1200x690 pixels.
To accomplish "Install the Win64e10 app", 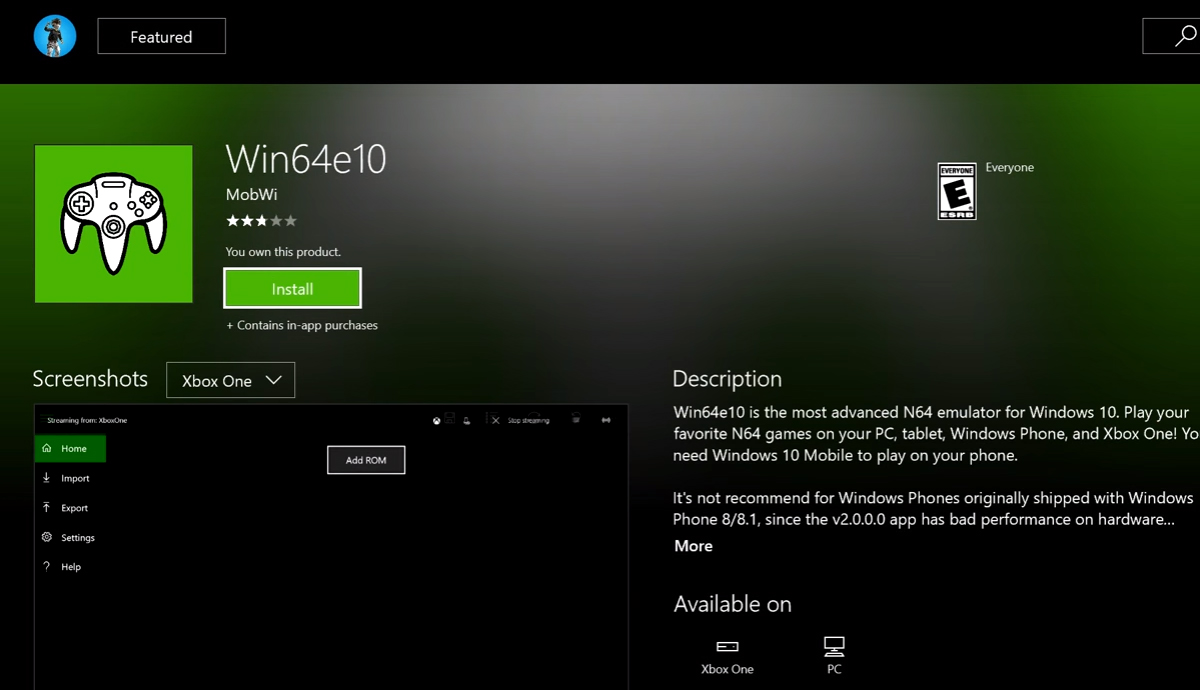I will (292, 289).
